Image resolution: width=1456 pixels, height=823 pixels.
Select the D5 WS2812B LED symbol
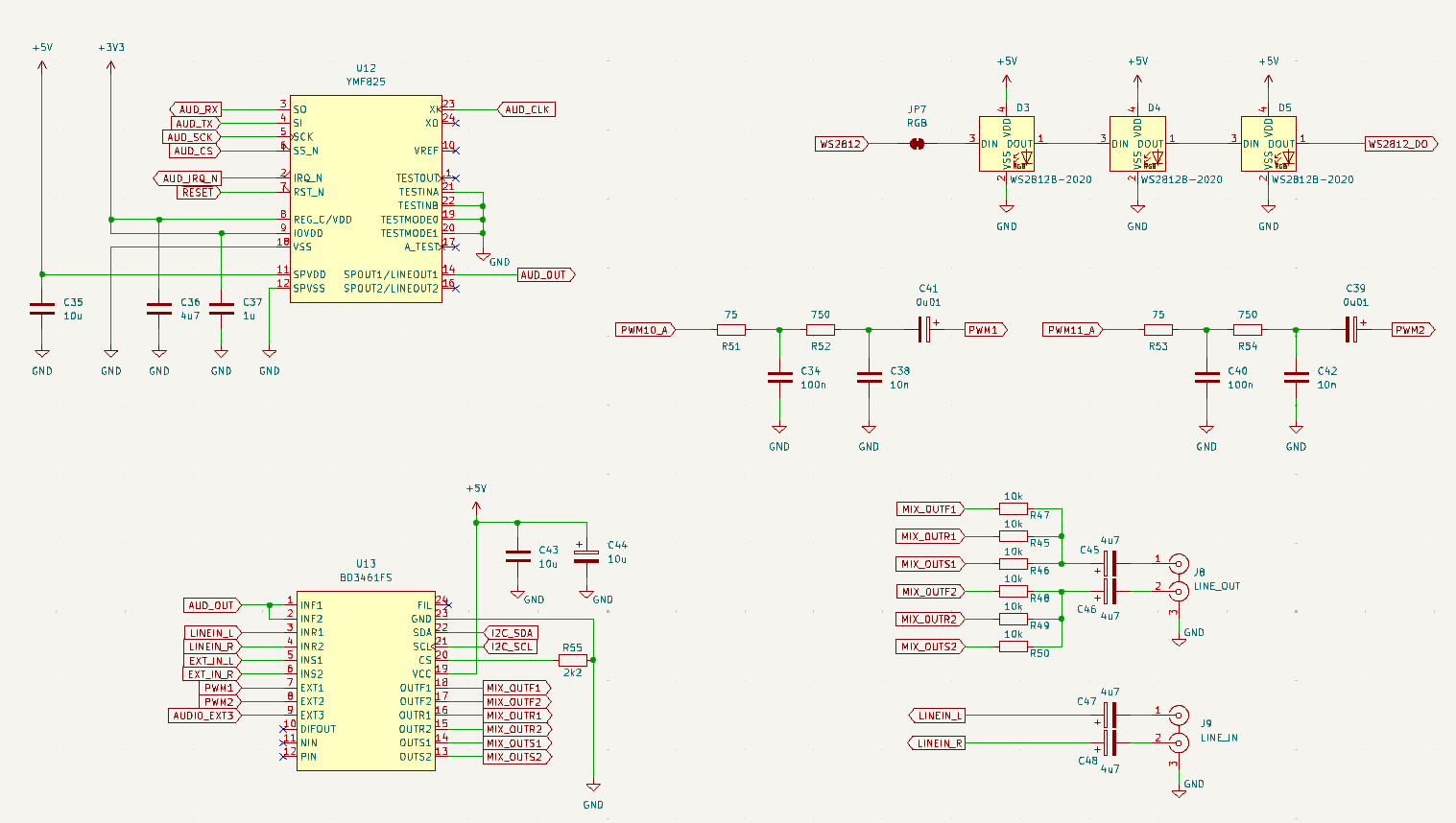click(x=1269, y=144)
